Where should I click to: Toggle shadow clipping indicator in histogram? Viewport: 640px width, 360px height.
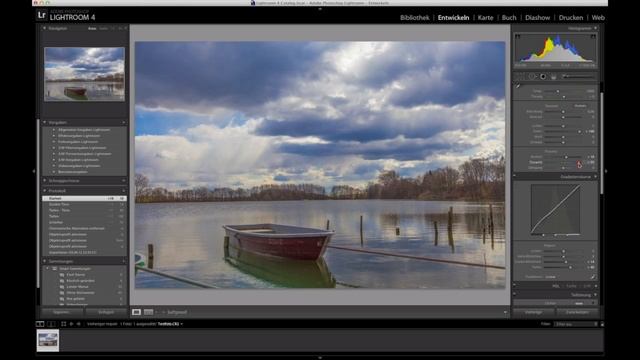coord(518,37)
